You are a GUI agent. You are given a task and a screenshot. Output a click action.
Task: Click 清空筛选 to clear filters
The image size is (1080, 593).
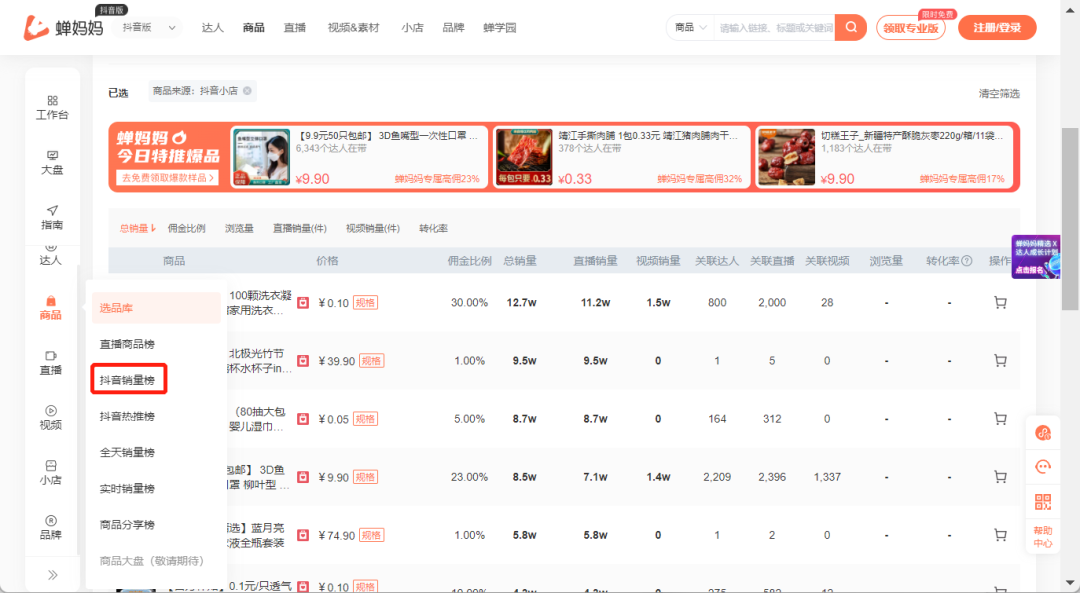999,94
